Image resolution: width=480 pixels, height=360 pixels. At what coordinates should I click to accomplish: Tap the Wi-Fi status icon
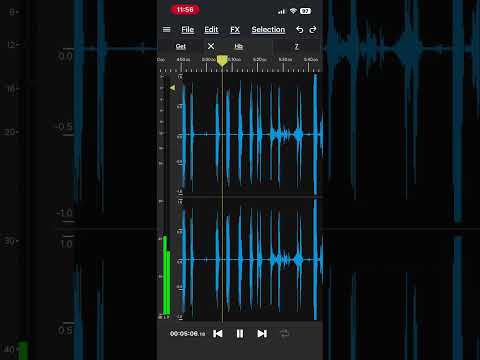tap(293, 11)
